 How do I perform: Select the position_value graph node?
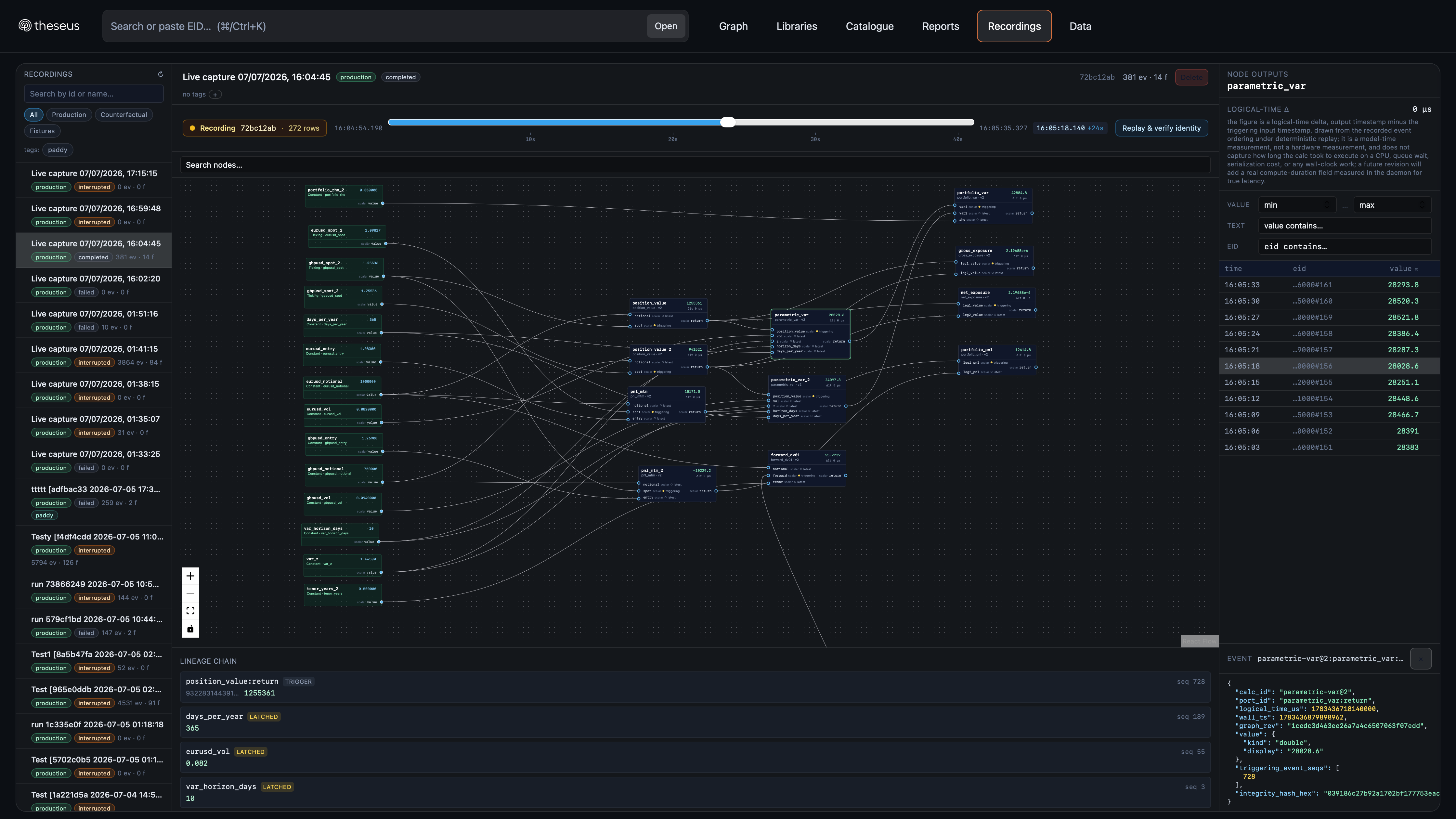[668, 314]
